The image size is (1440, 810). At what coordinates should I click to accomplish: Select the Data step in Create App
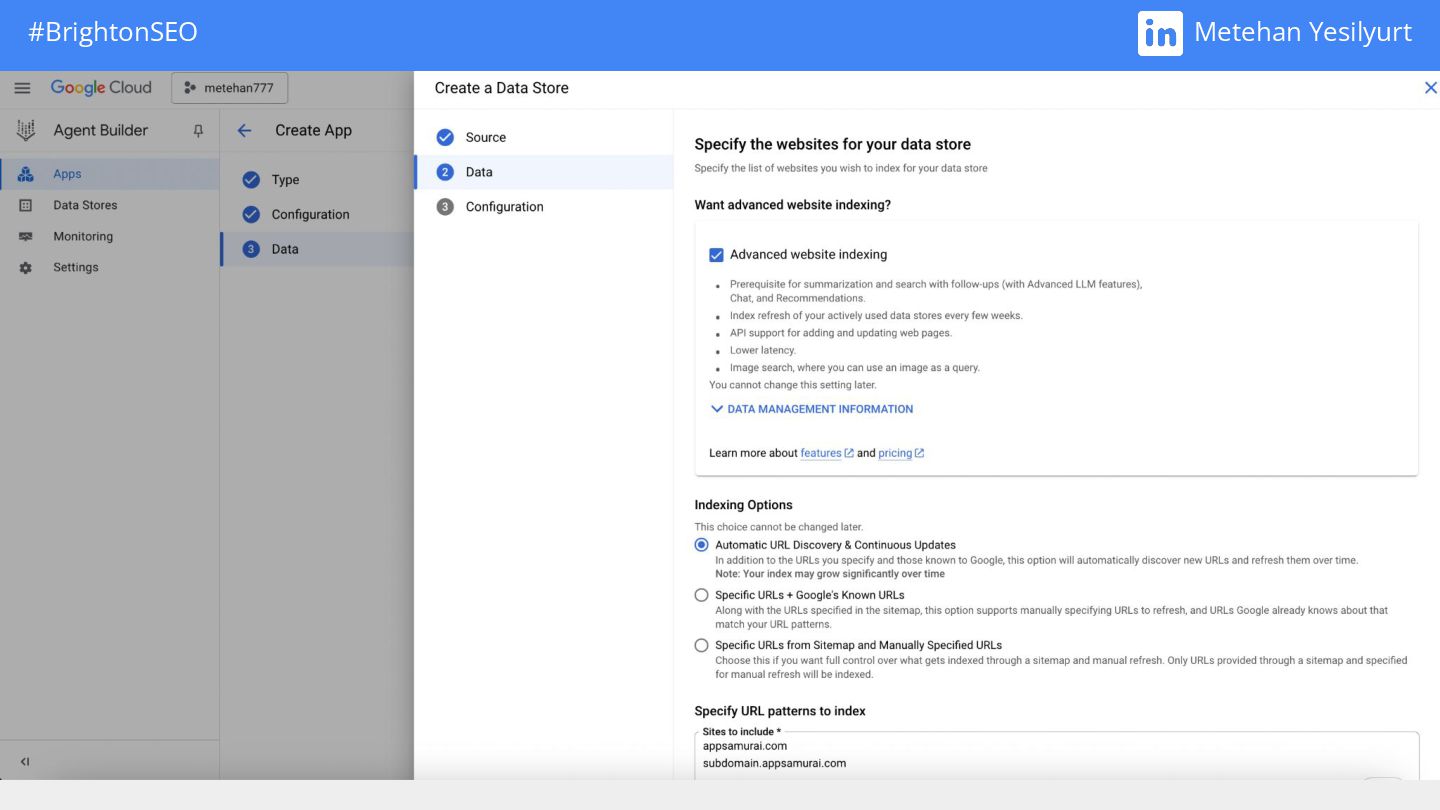317,249
